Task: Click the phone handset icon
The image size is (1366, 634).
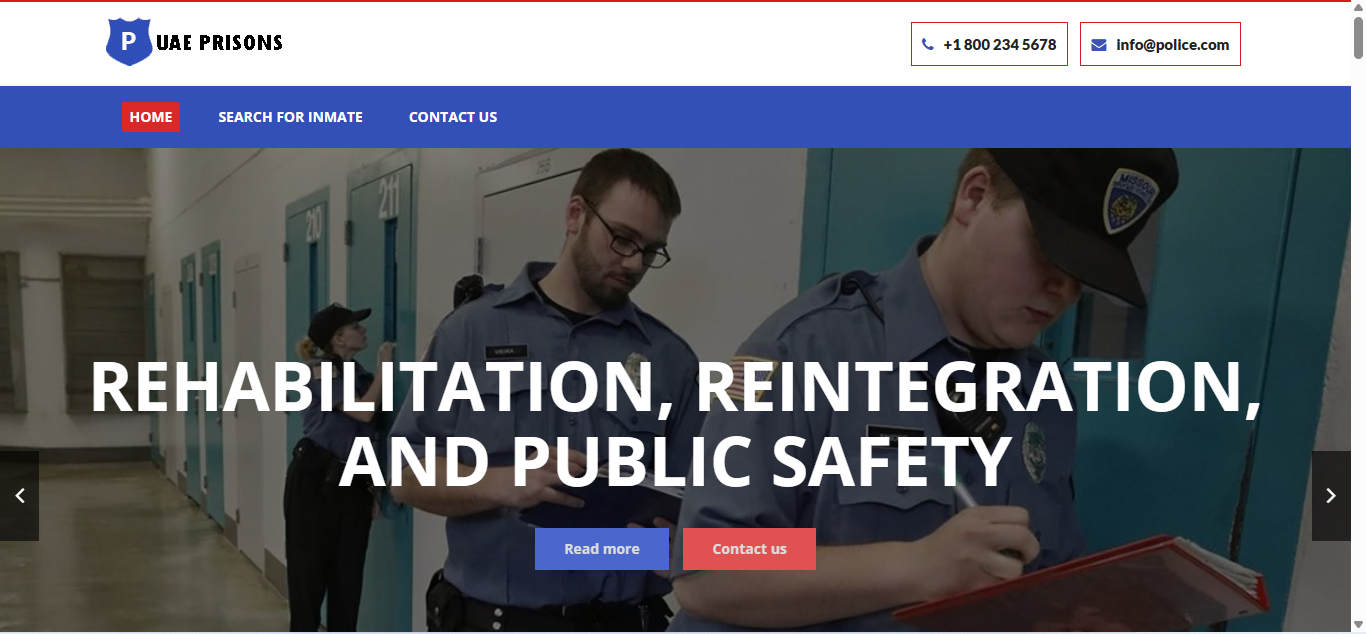Action: 928,45
